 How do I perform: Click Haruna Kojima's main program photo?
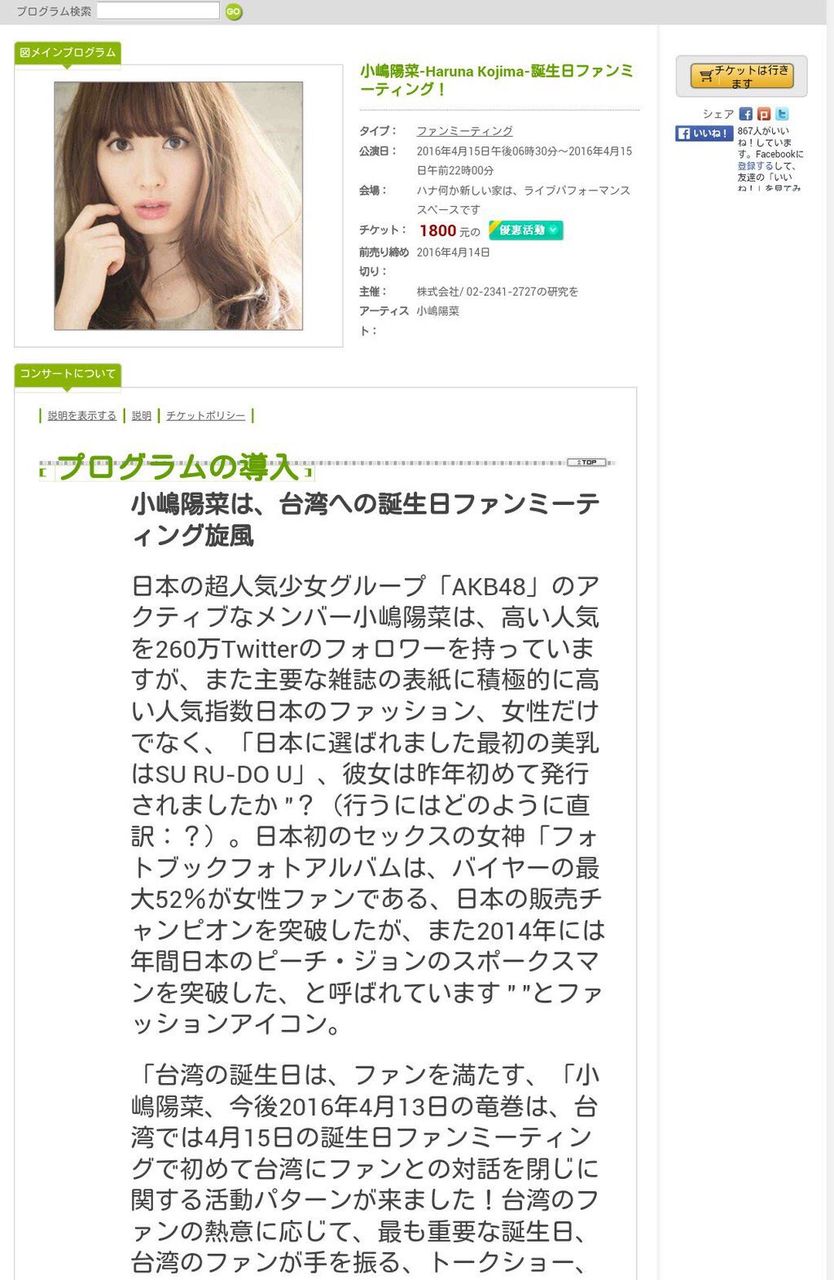point(178,206)
